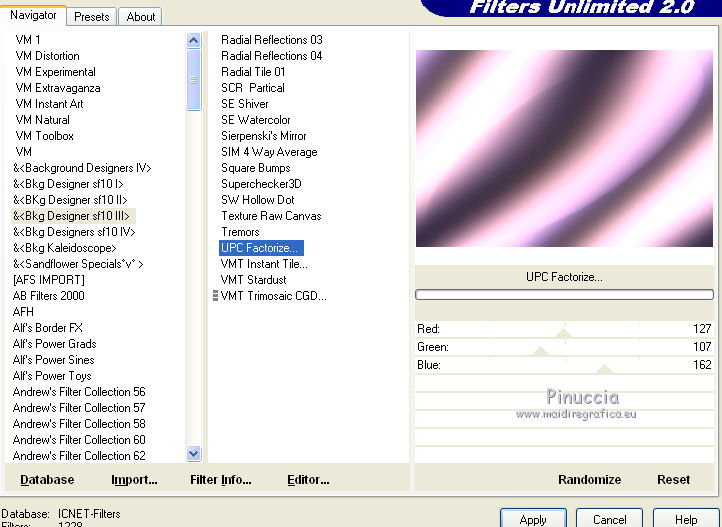Screen dimensions: 722x527
Task: Select Alf's Power Toys category
Action: point(52,376)
